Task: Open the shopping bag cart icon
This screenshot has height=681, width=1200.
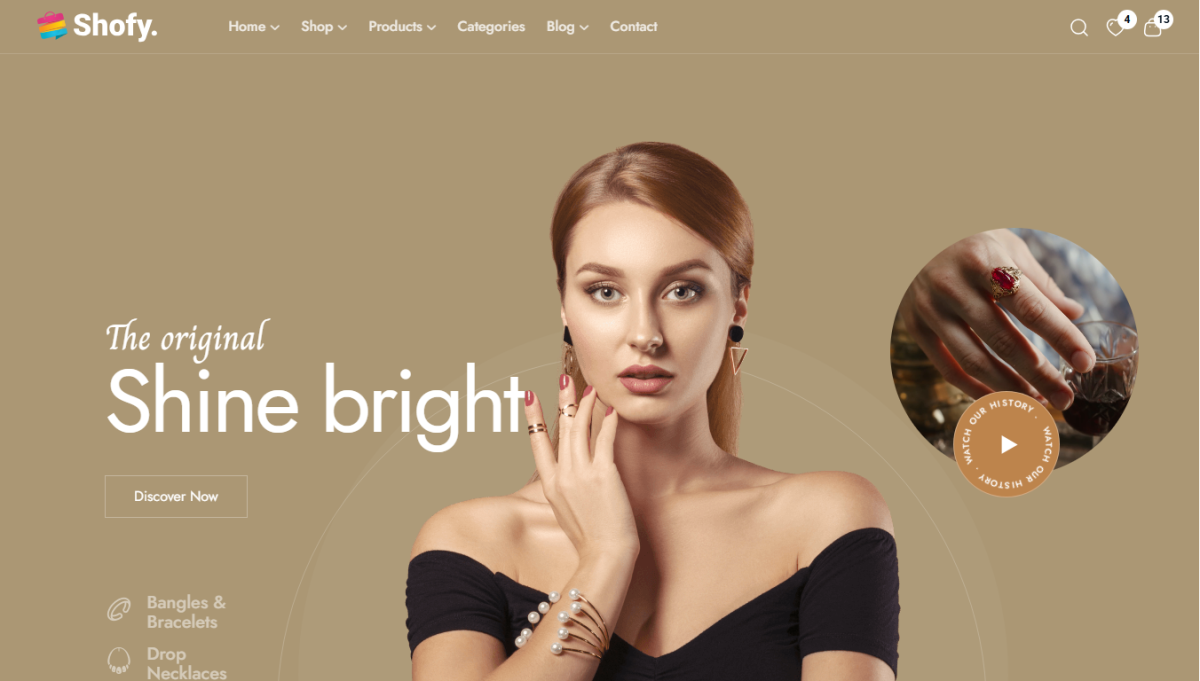Action: click(x=1153, y=28)
